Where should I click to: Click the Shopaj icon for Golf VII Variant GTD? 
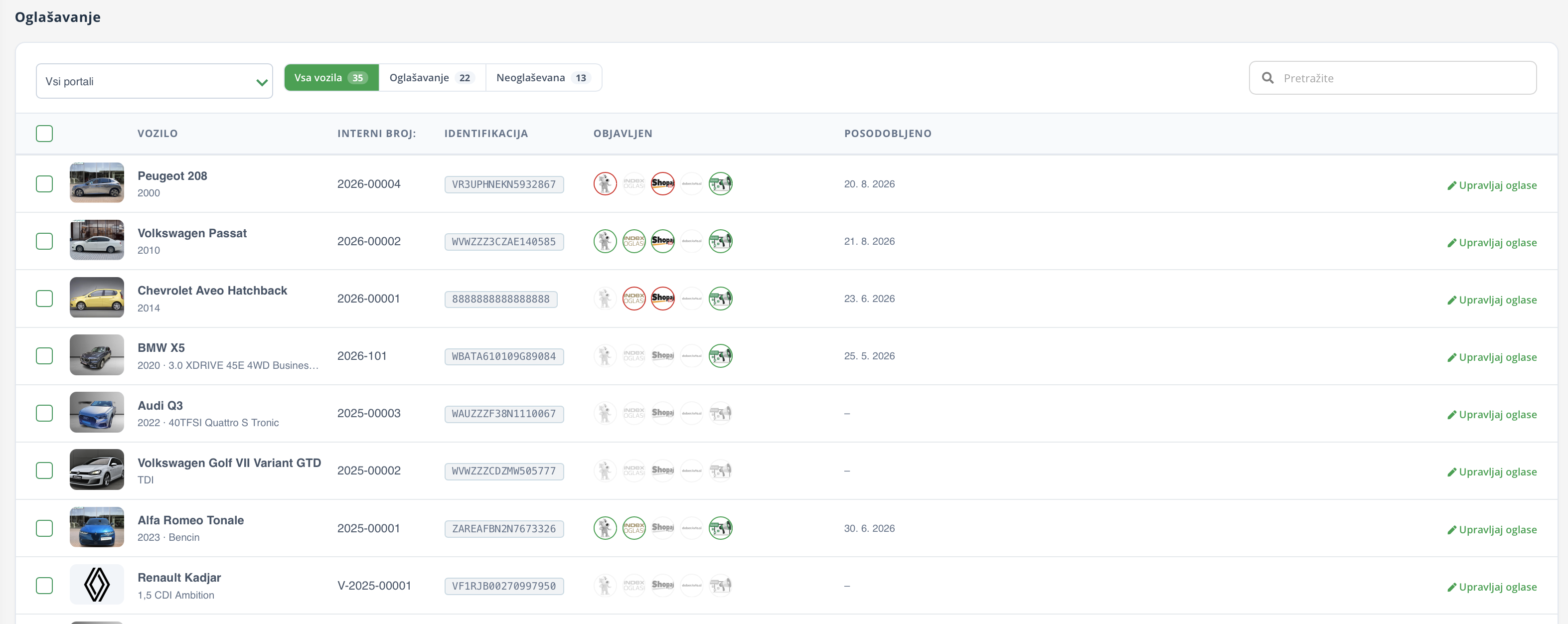663,470
